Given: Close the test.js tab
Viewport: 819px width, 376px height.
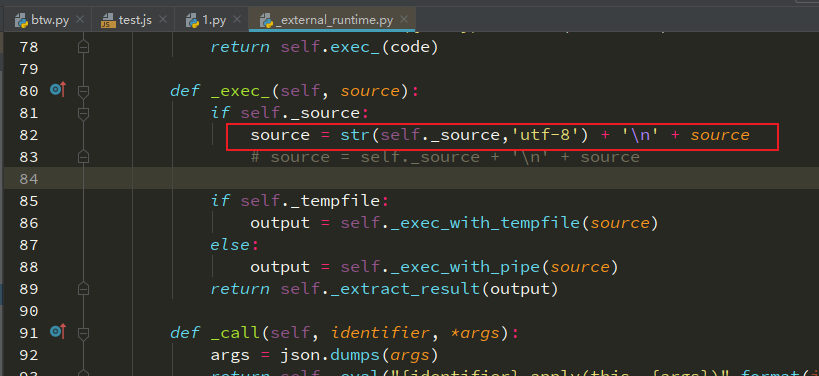Looking at the screenshot, I should pyautogui.click(x=162, y=20).
